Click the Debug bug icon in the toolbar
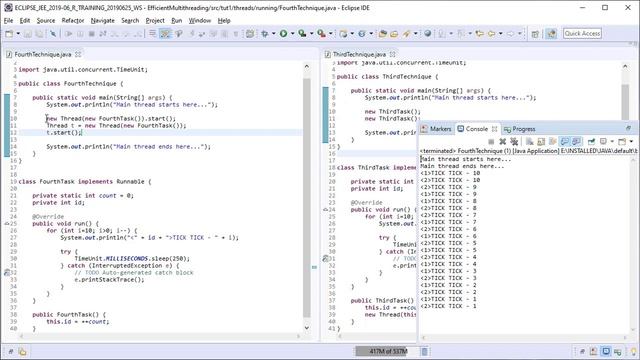640x360 pixels. 264,33
